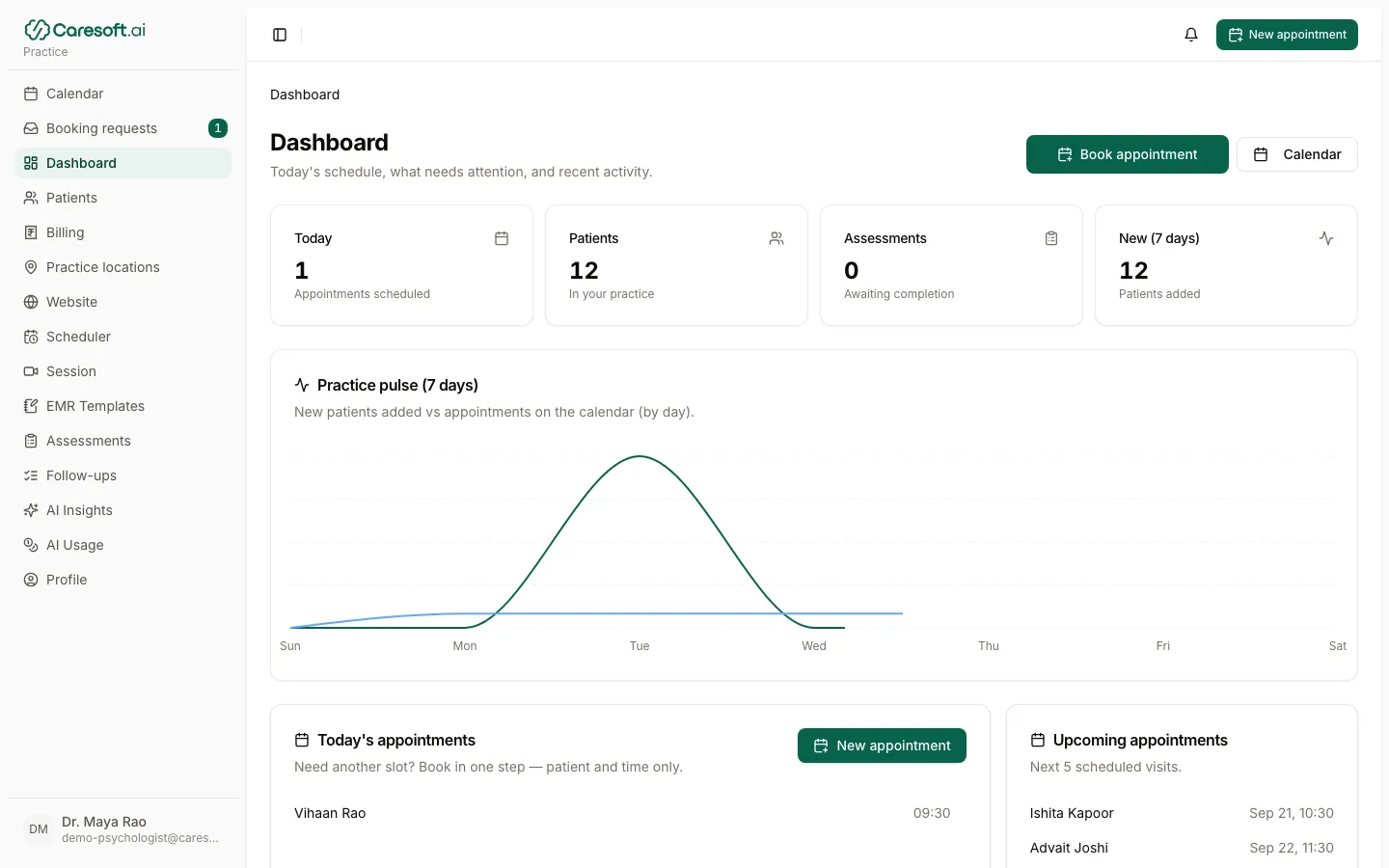Open Dr. Maya Rao account menu
The width and height of the screenshot is (1389, 868).
click(123, 829)
